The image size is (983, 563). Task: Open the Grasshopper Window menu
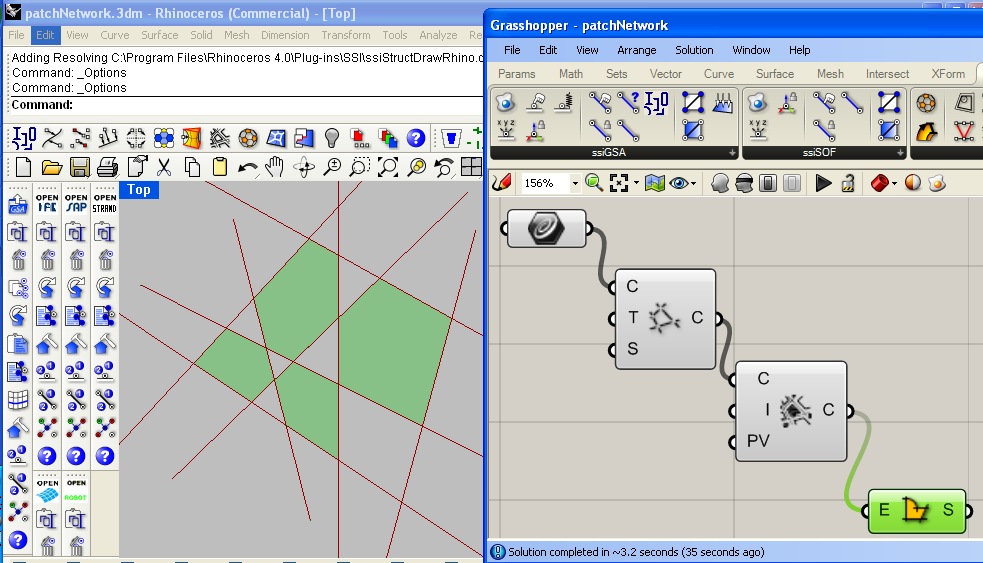(751, 50)
